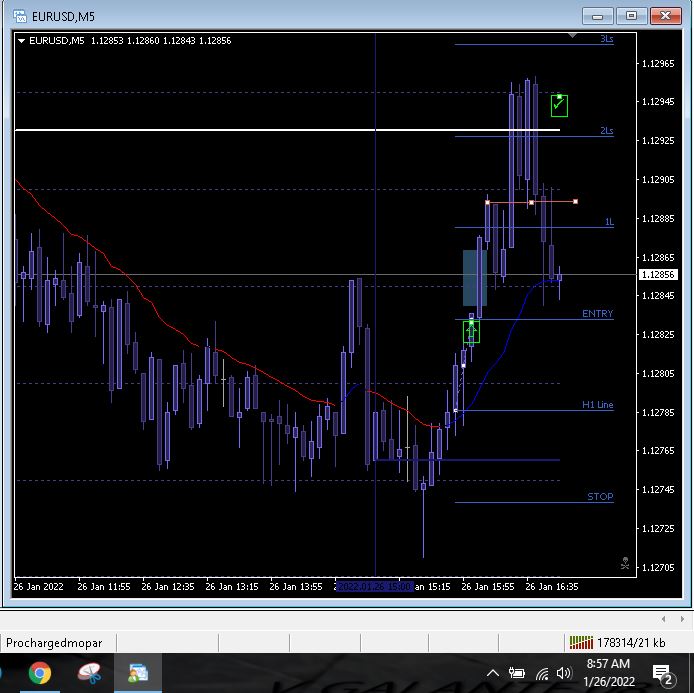This screenshot has height=693, width=694.
Task: Maximize the EURUSD,M5 chart window
Action: tap(631, 16)
